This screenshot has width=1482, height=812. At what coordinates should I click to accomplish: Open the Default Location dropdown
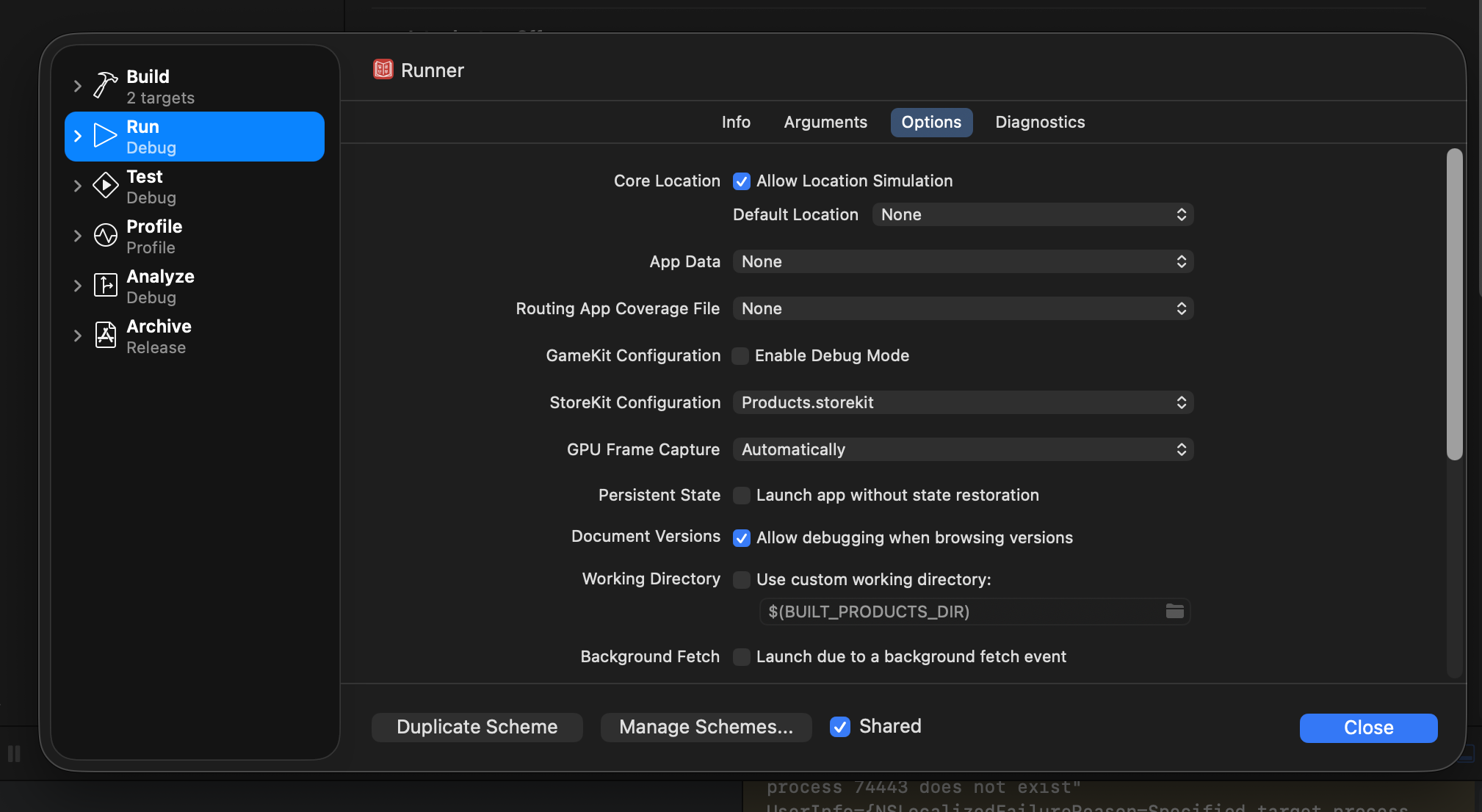point(1033,214)
